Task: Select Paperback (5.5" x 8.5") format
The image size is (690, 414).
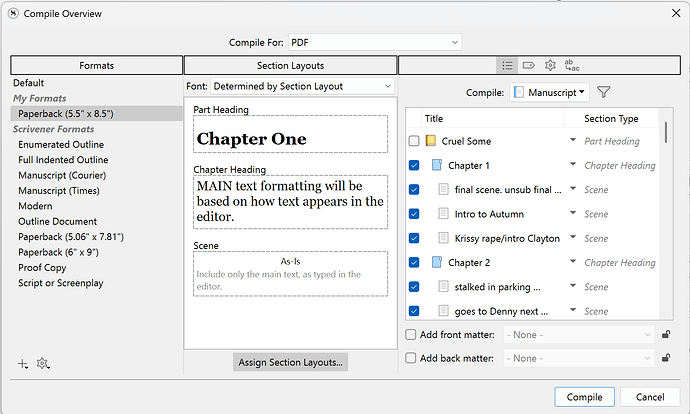Action: click(96, 114)
